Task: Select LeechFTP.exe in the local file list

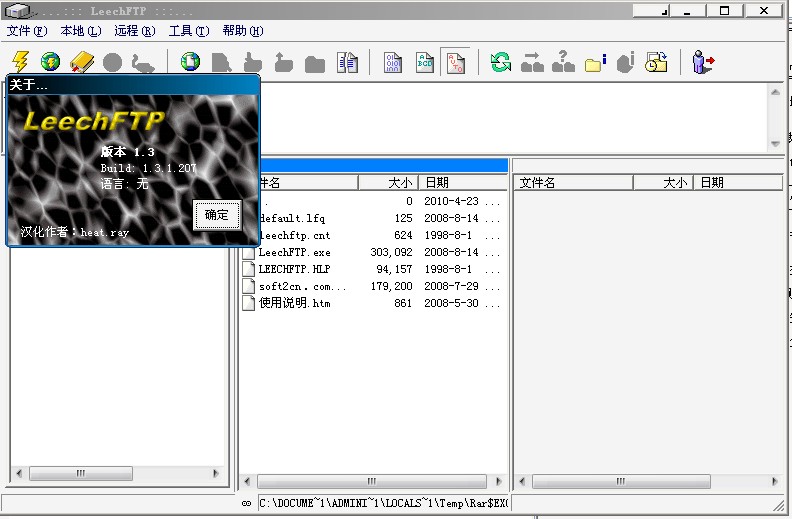Action: [x=293, y=252]
